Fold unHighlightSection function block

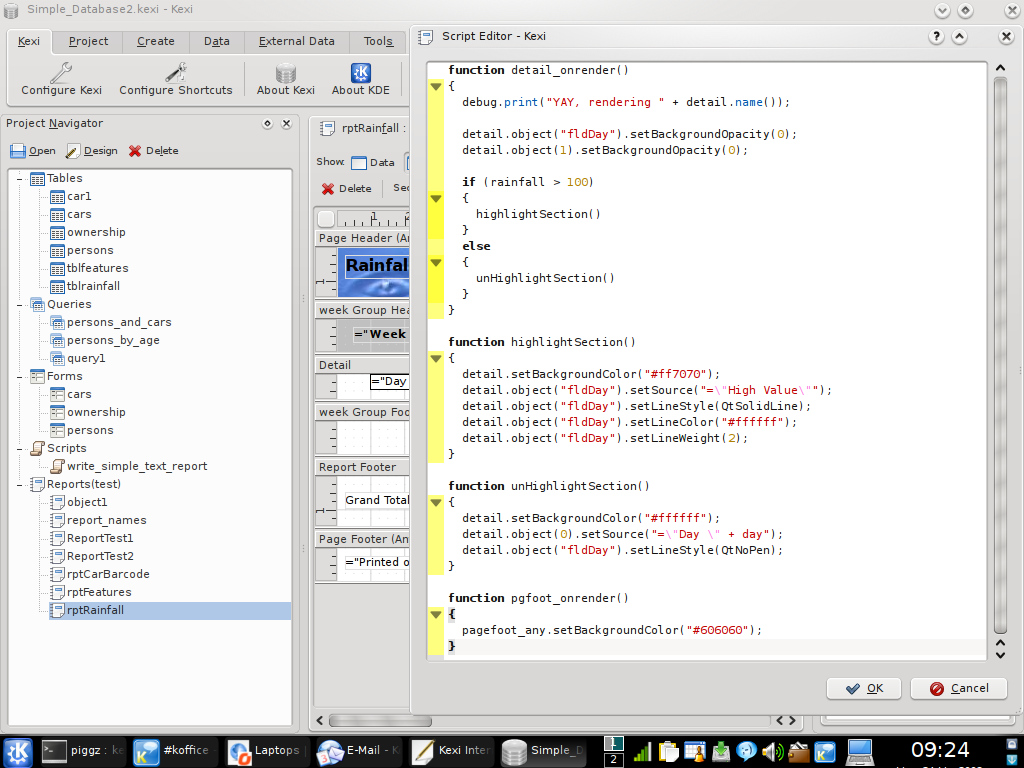click(x=436, y=502)
